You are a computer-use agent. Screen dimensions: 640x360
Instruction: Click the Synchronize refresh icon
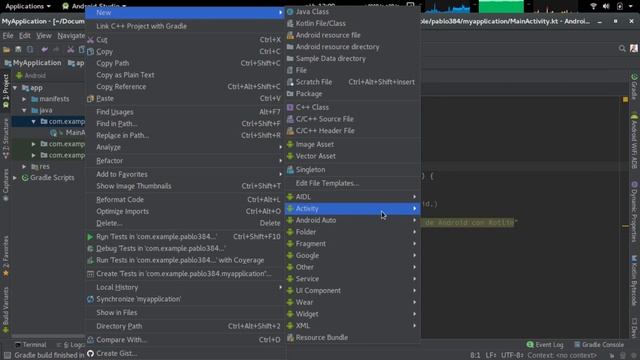pyautogui.click(x=90, y=300)
